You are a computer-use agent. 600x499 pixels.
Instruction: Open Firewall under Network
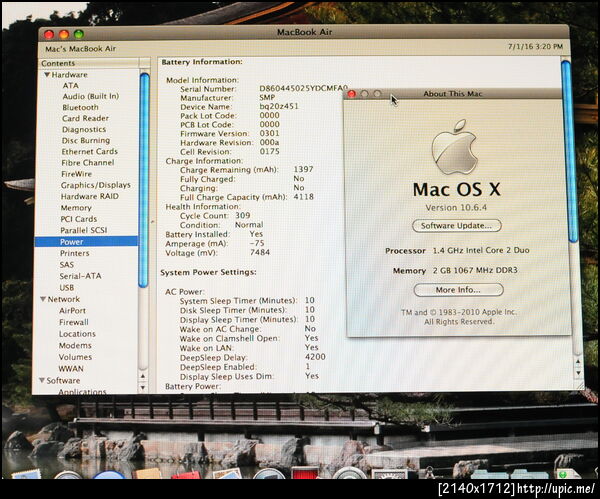[x=74, y=323]
